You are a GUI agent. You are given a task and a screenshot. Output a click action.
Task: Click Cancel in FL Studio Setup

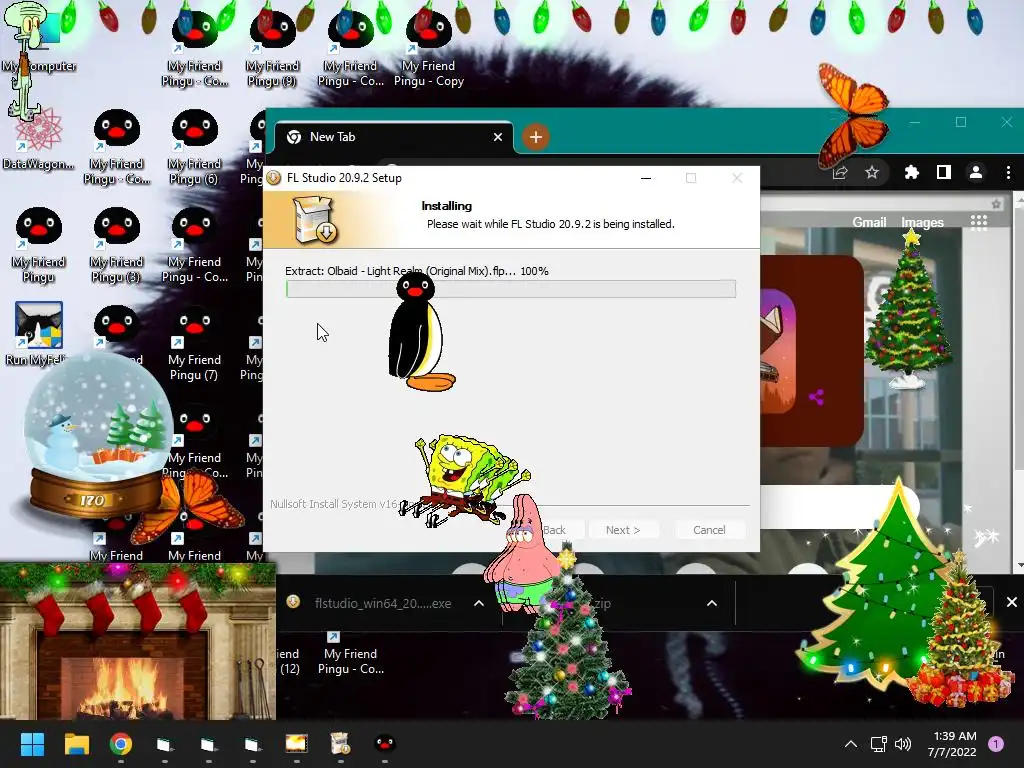709,530
